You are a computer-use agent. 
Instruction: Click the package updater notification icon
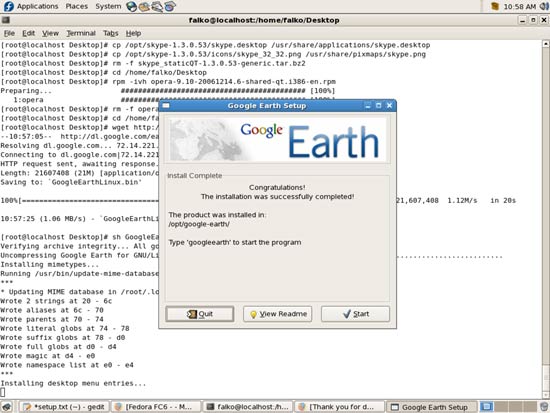pos(495,6)
